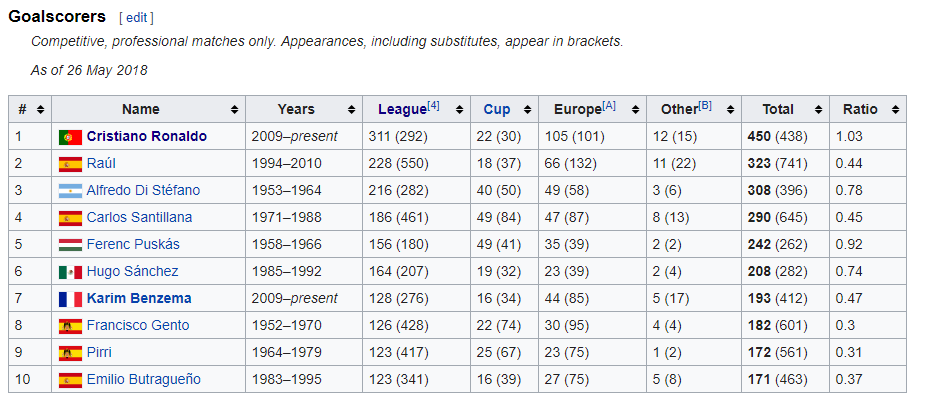Click Spain flag beside Francisco Gento

click(x=70, y=326)
